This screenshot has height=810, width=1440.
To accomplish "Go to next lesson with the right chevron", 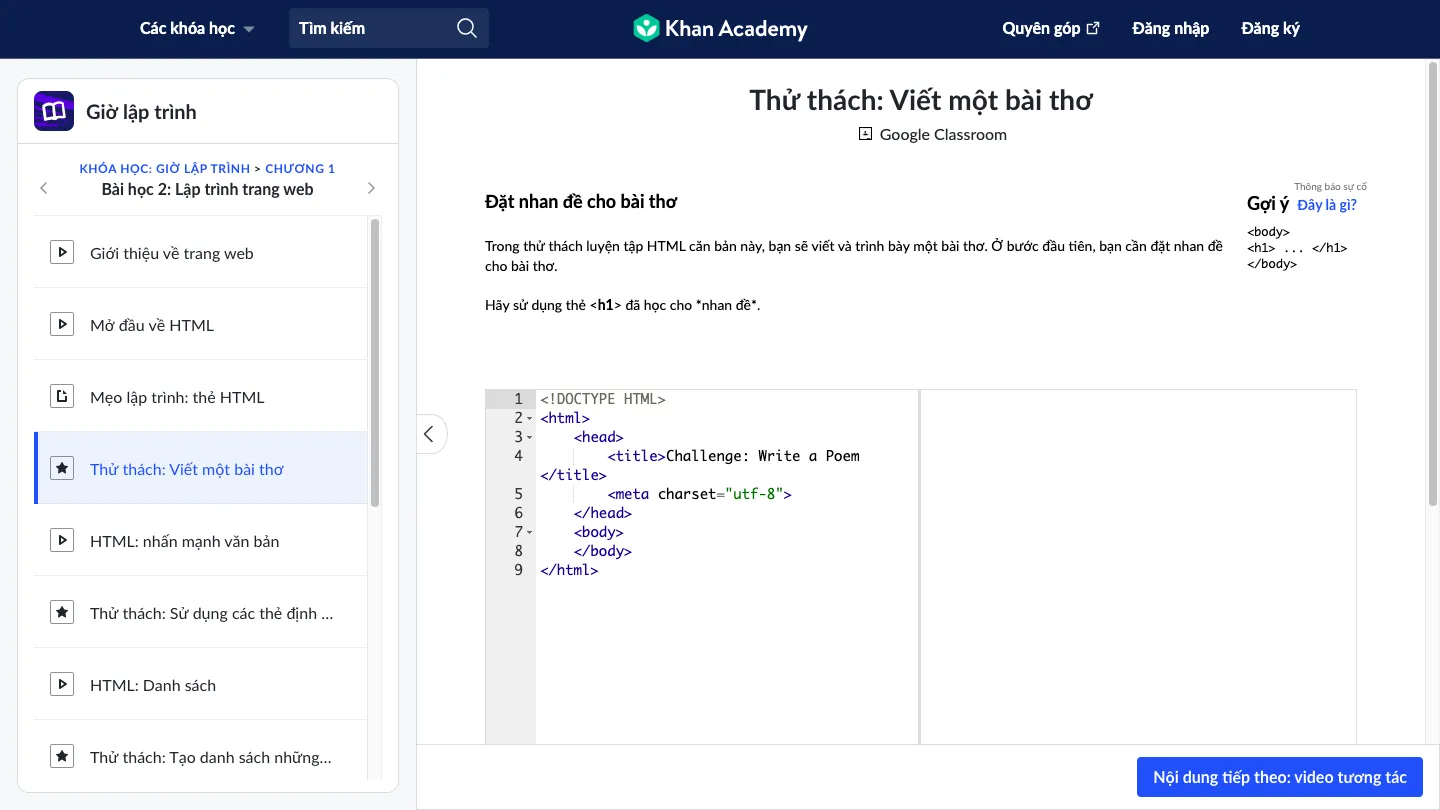I will (372, 188).
